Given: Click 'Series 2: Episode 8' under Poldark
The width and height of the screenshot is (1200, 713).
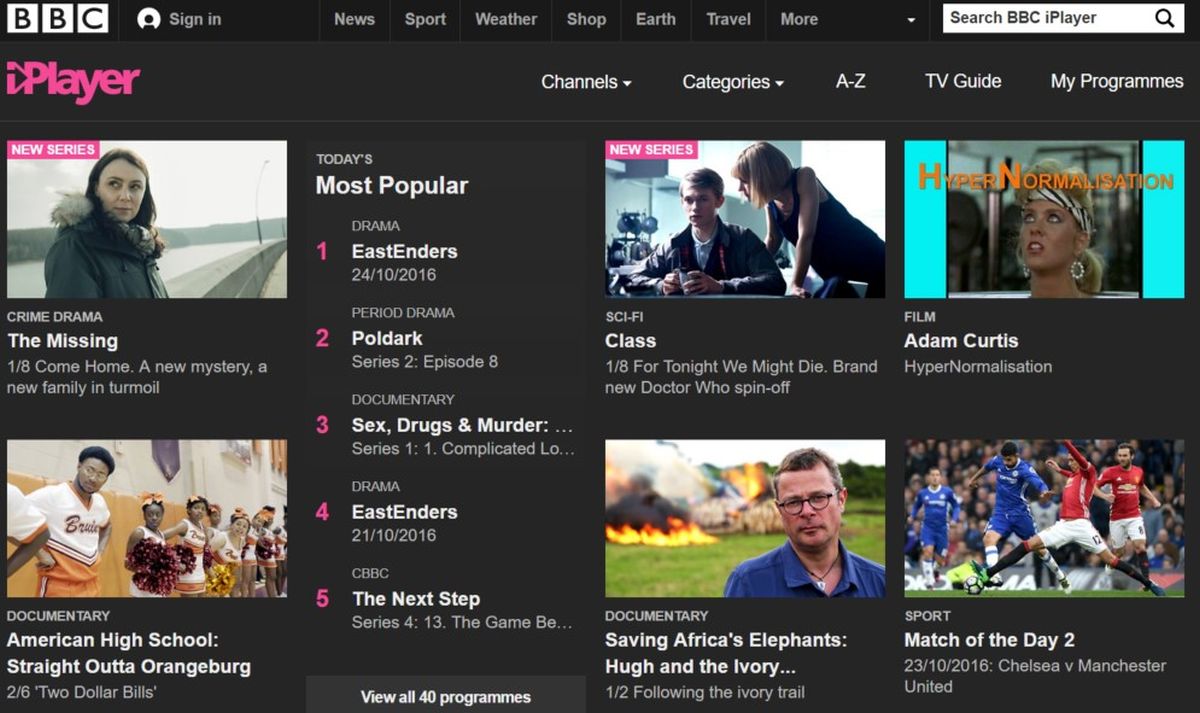Looking at the screenshot, I should coord(425,362).
